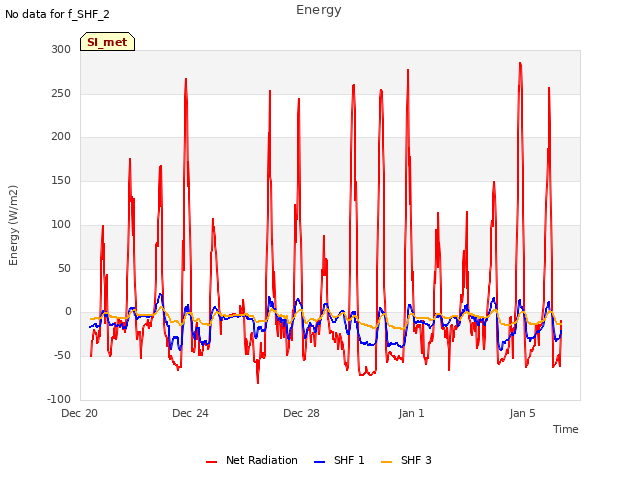This screenshot has width=640, height=480.
Task: Click the Jan 5 x-axis tick label
Action: (522, 413)
